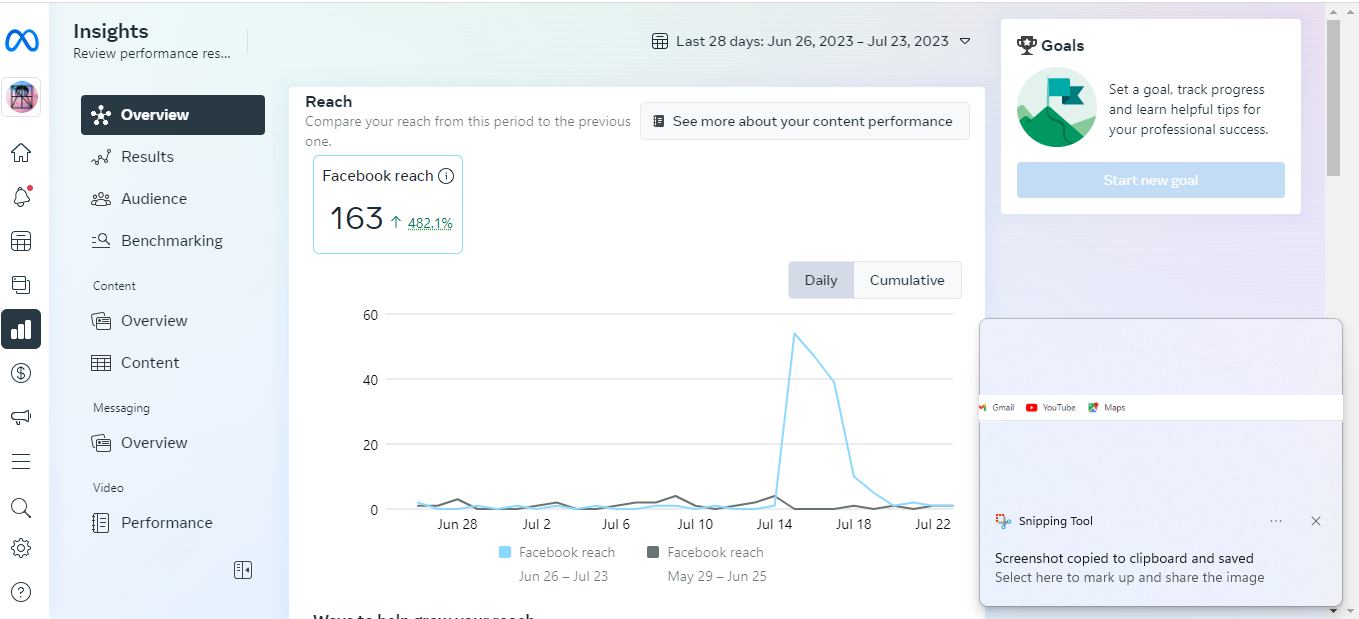Open the hamburger All tools menu
Image resolution: width=1359 pixels, height=619 pixels.
click(x=21, y=462)
